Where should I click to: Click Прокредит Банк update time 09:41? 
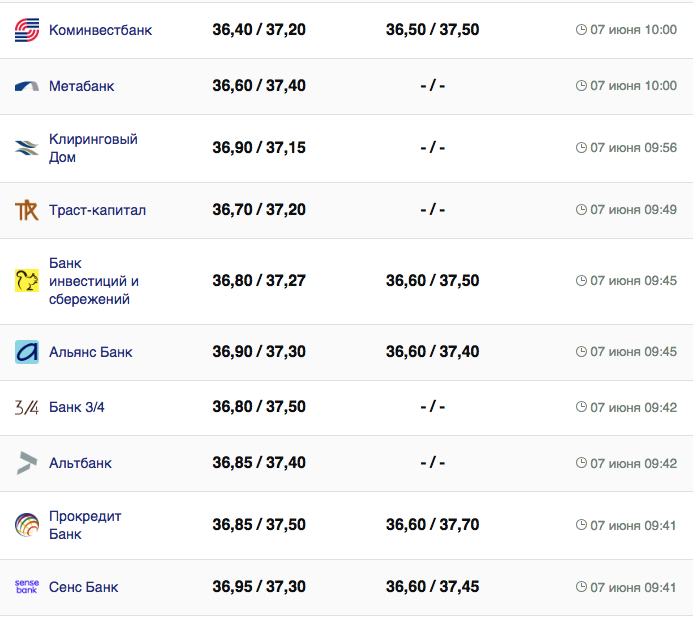pos(633,525)
